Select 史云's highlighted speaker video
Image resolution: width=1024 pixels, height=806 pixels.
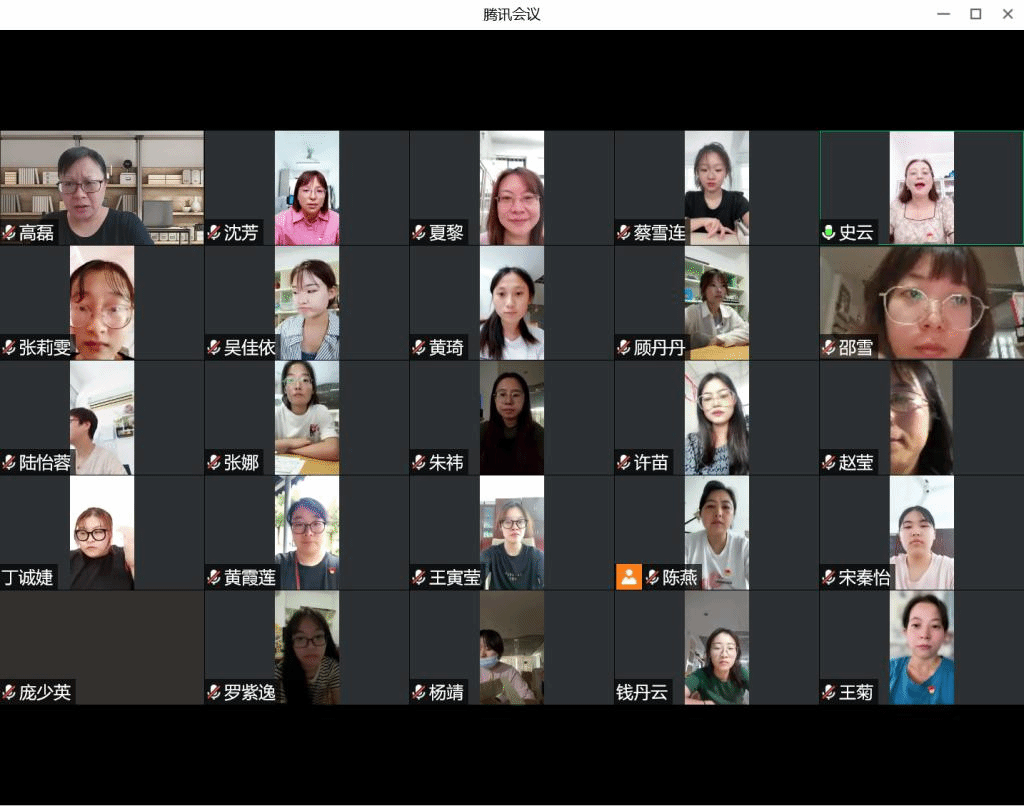point(921,188)
